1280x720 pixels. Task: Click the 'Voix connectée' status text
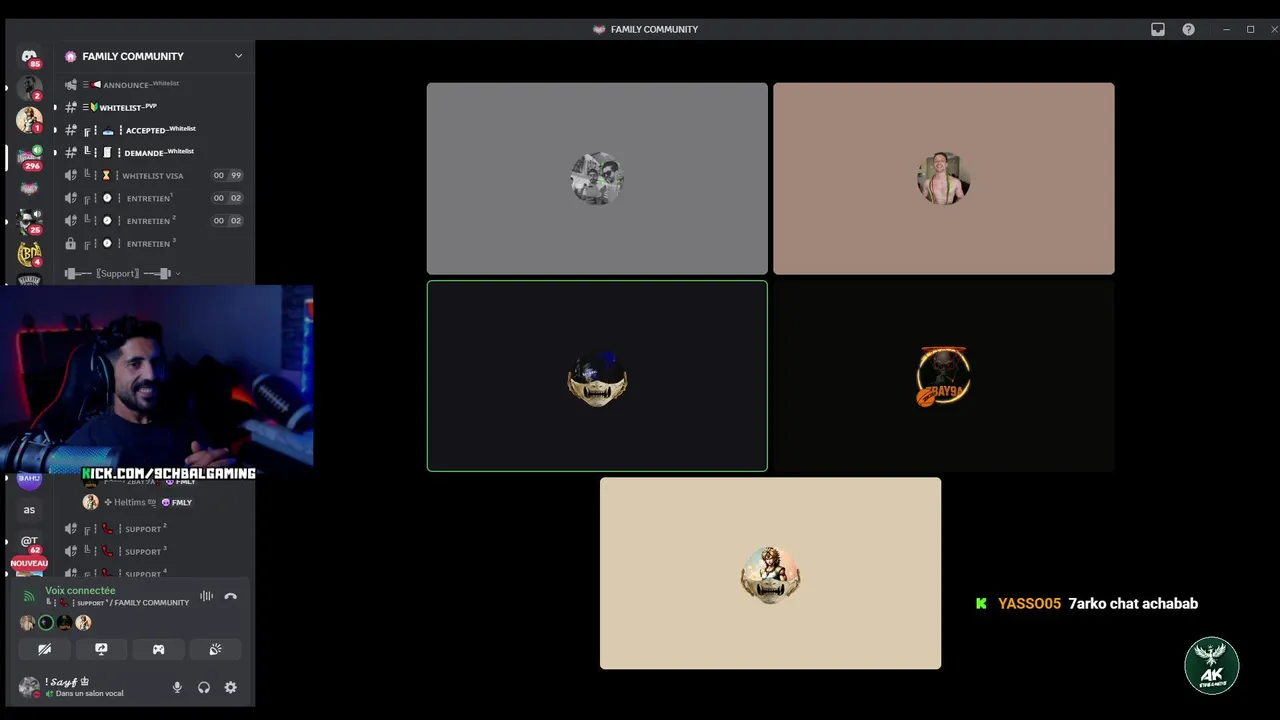coord(80,590)
